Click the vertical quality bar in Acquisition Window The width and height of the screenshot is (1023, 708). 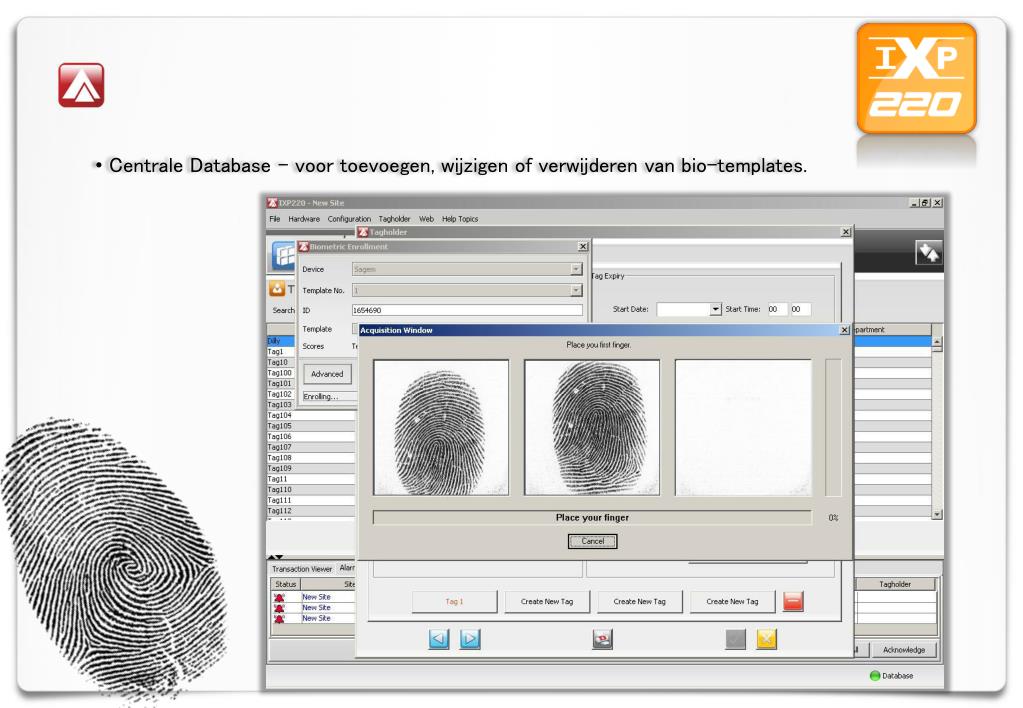tap(833, 427)
